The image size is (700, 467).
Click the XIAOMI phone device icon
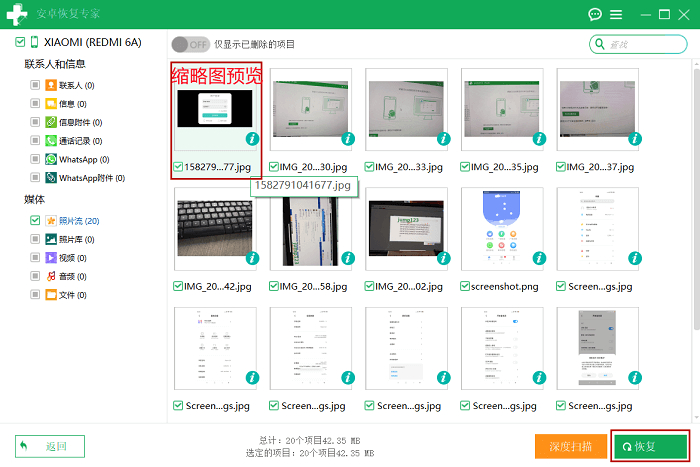point(34,42)
